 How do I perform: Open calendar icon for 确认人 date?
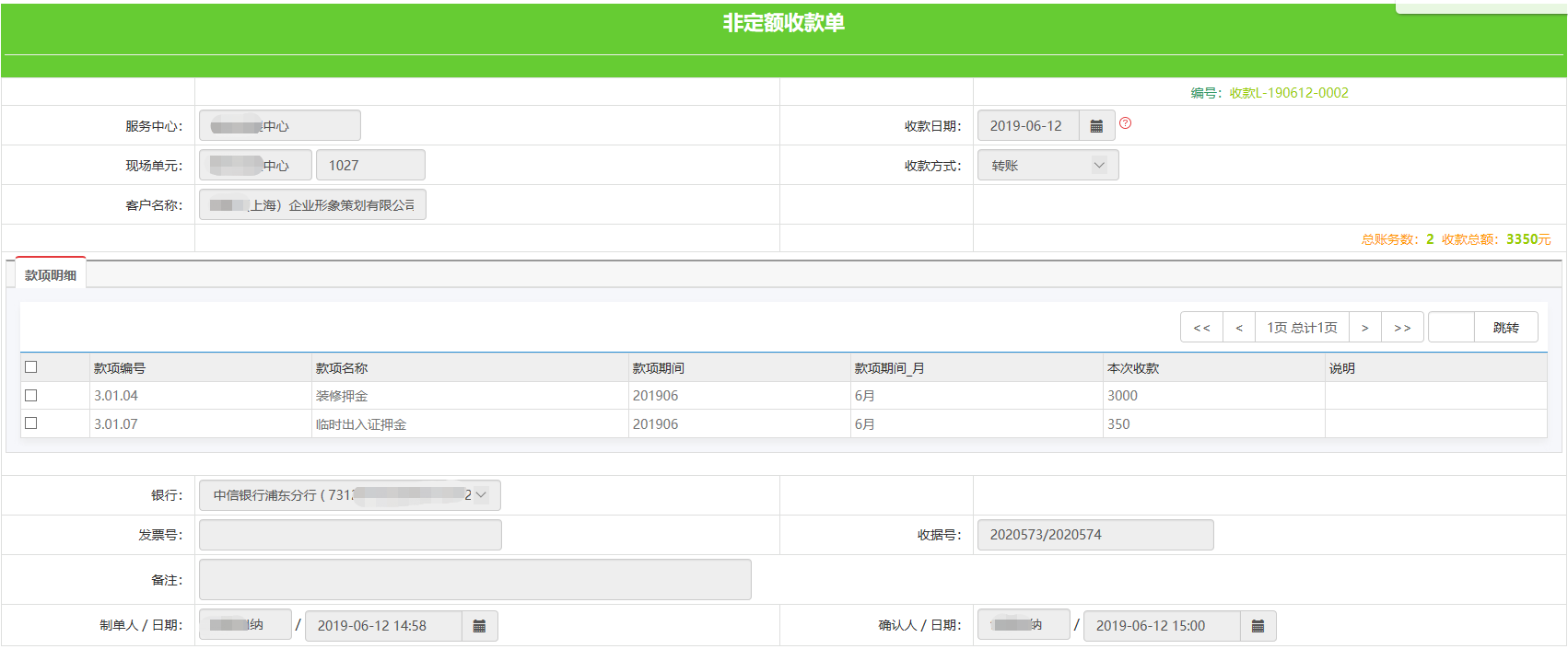[1258, 626]
